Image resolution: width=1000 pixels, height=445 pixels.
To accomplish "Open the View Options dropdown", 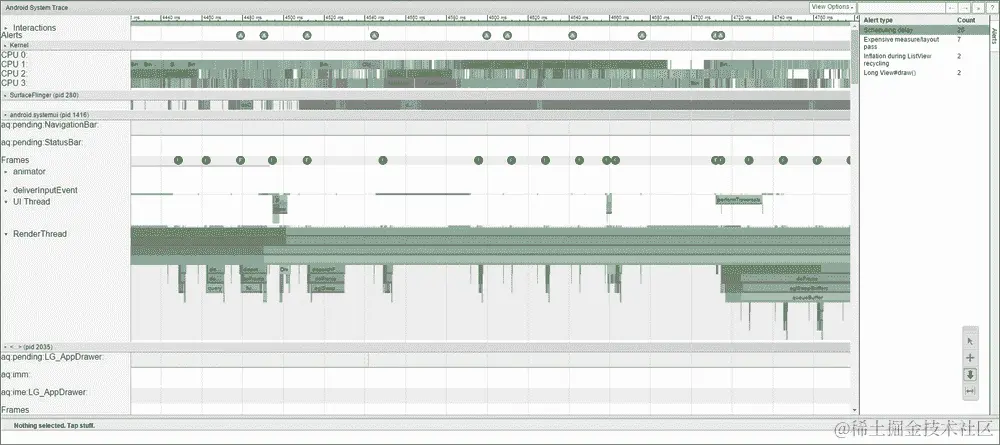I will pos(832,7).
